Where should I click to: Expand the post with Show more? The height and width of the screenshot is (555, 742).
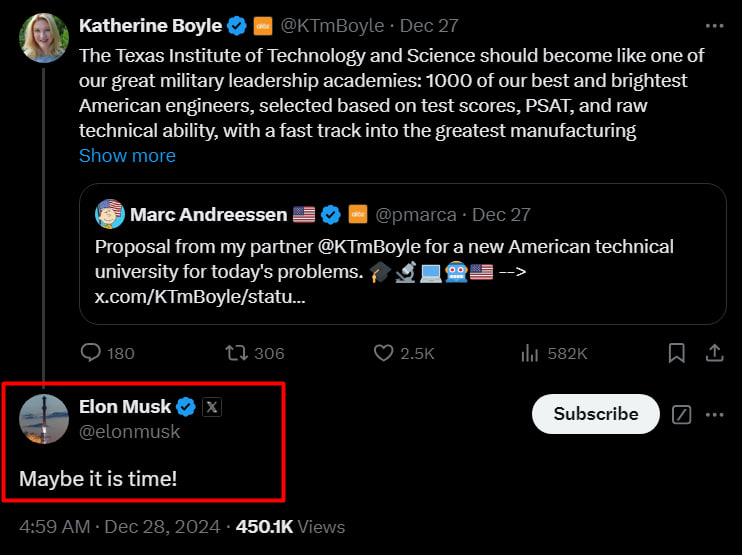click(x=127, y=155)
